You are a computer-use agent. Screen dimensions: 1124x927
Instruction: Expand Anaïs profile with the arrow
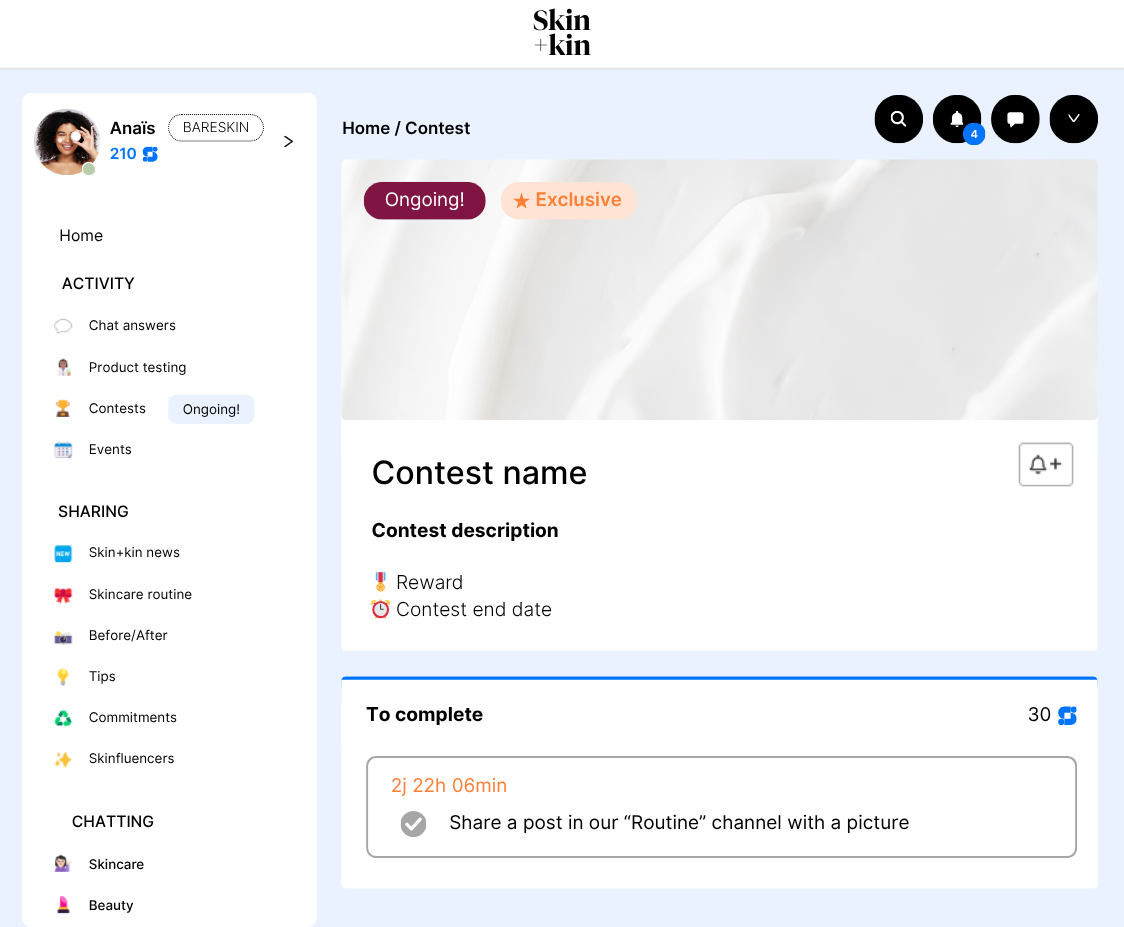[288, 141]
